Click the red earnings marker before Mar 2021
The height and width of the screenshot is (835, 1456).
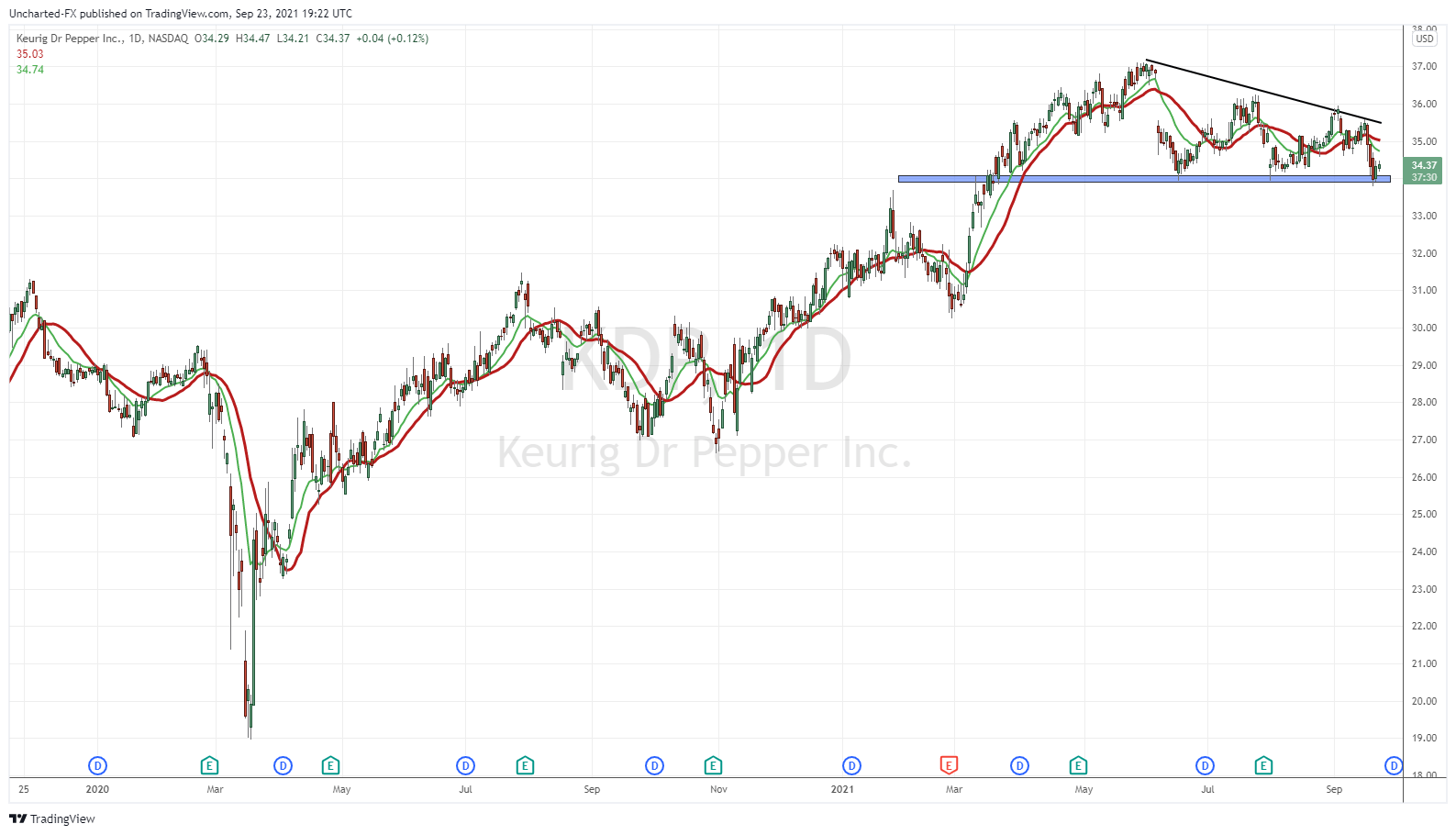[x=949, y=765]
